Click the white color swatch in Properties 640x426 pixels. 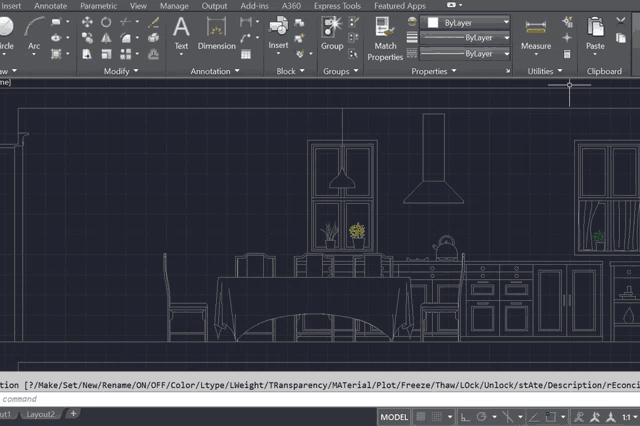pos(433,22)
